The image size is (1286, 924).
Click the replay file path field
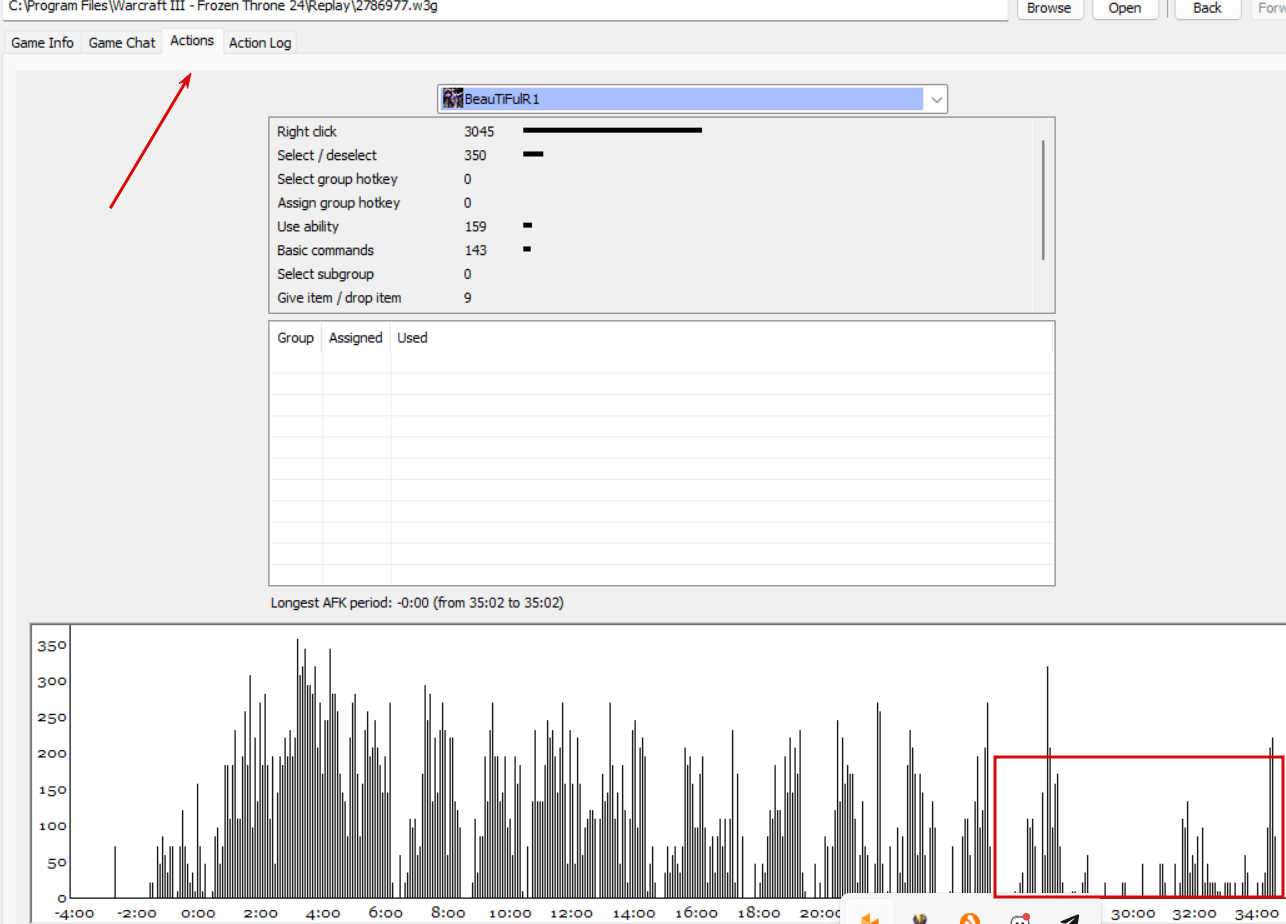(x=504, y=8)
